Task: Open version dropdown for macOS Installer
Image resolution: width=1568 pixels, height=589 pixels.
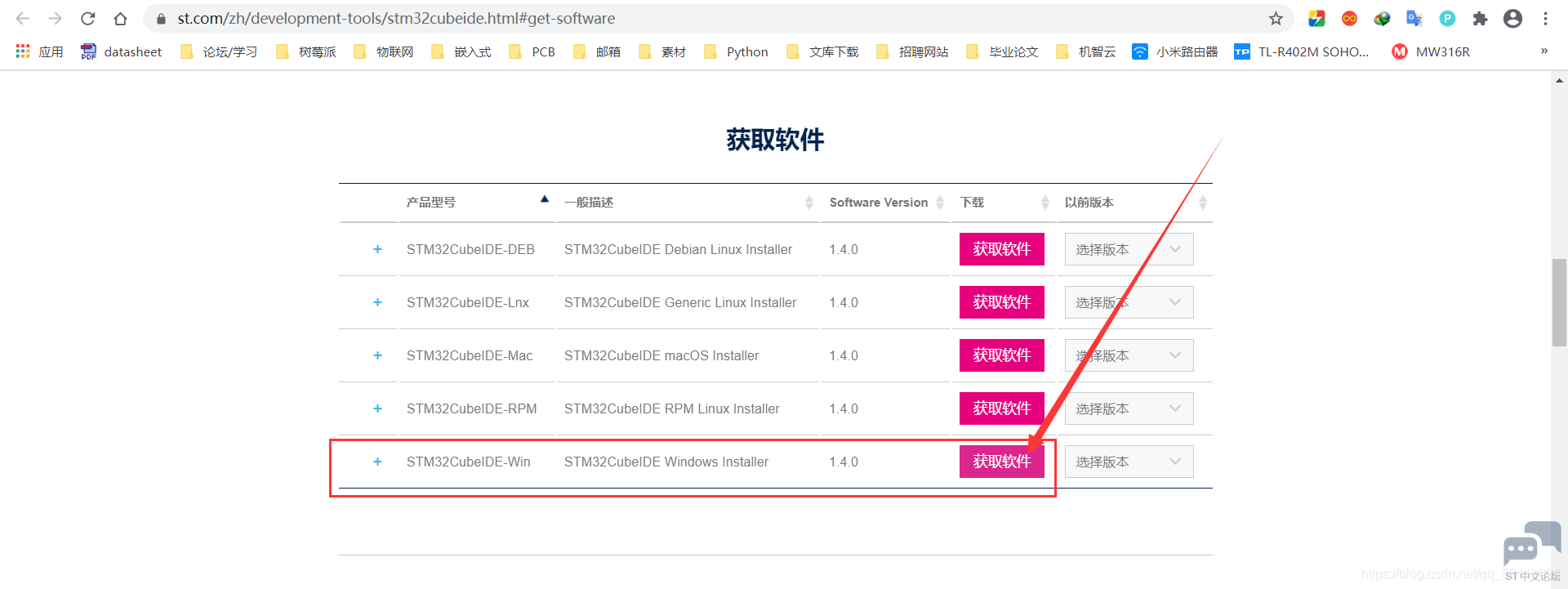Action: pyautogui.click(x=1129, y=355)
